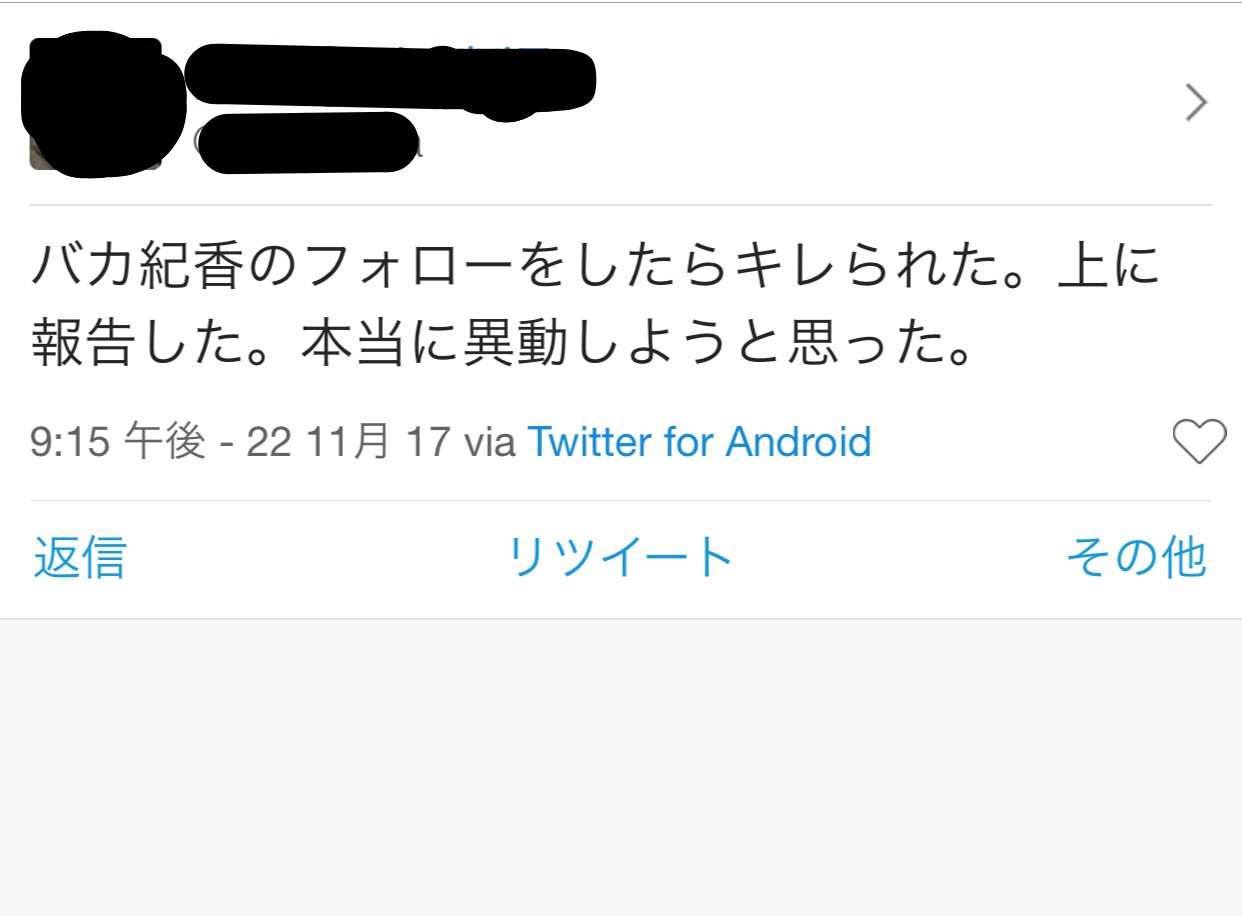Screen dimensions: 1242x916
Task: Open the redacted display name at top
Action: click(390, 80)
